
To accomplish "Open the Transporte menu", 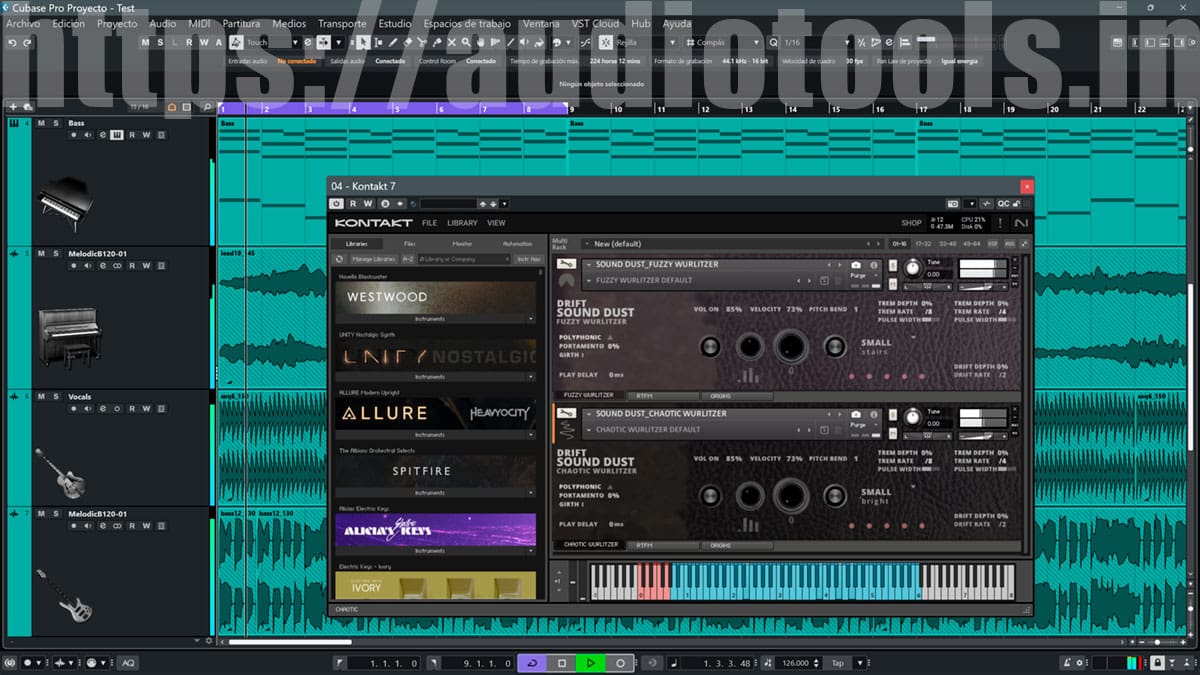I will click(342, 23).
